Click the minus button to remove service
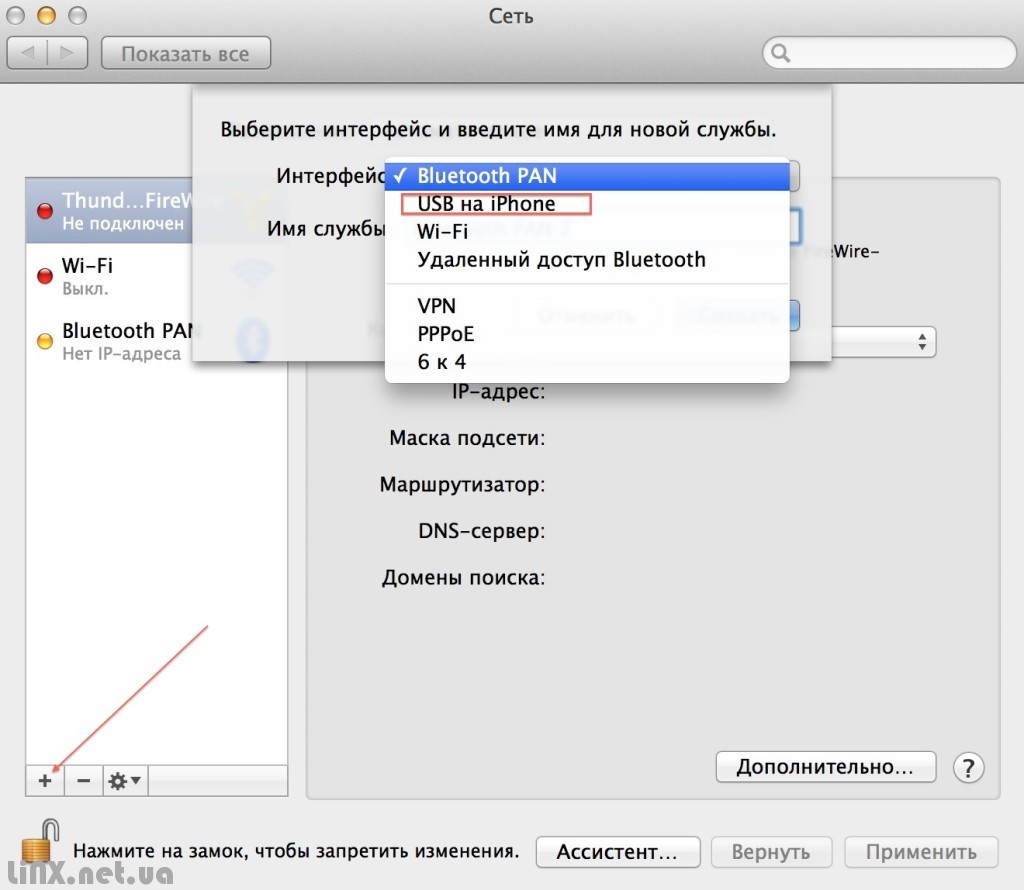The image size is (1024, 890). tap(84, 780)
